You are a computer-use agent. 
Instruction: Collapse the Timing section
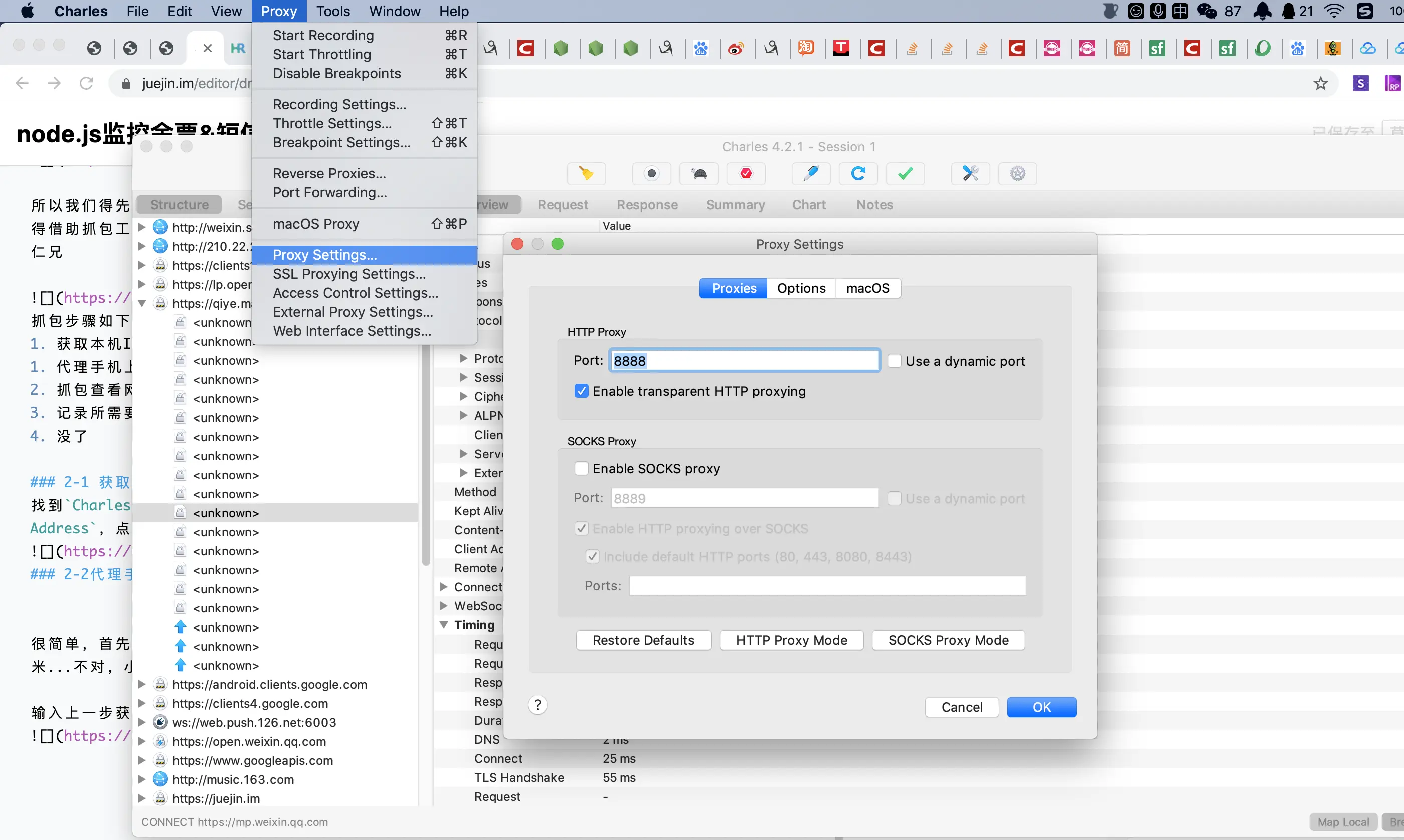coord(444,625)
